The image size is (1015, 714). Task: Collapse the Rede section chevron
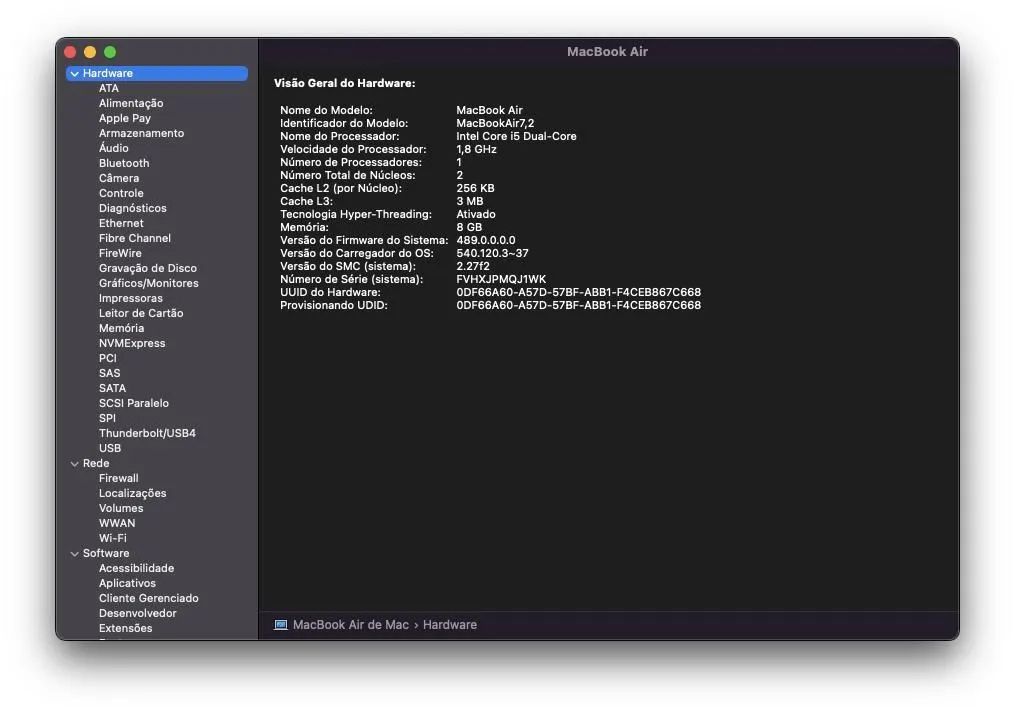tap(74, 463)
